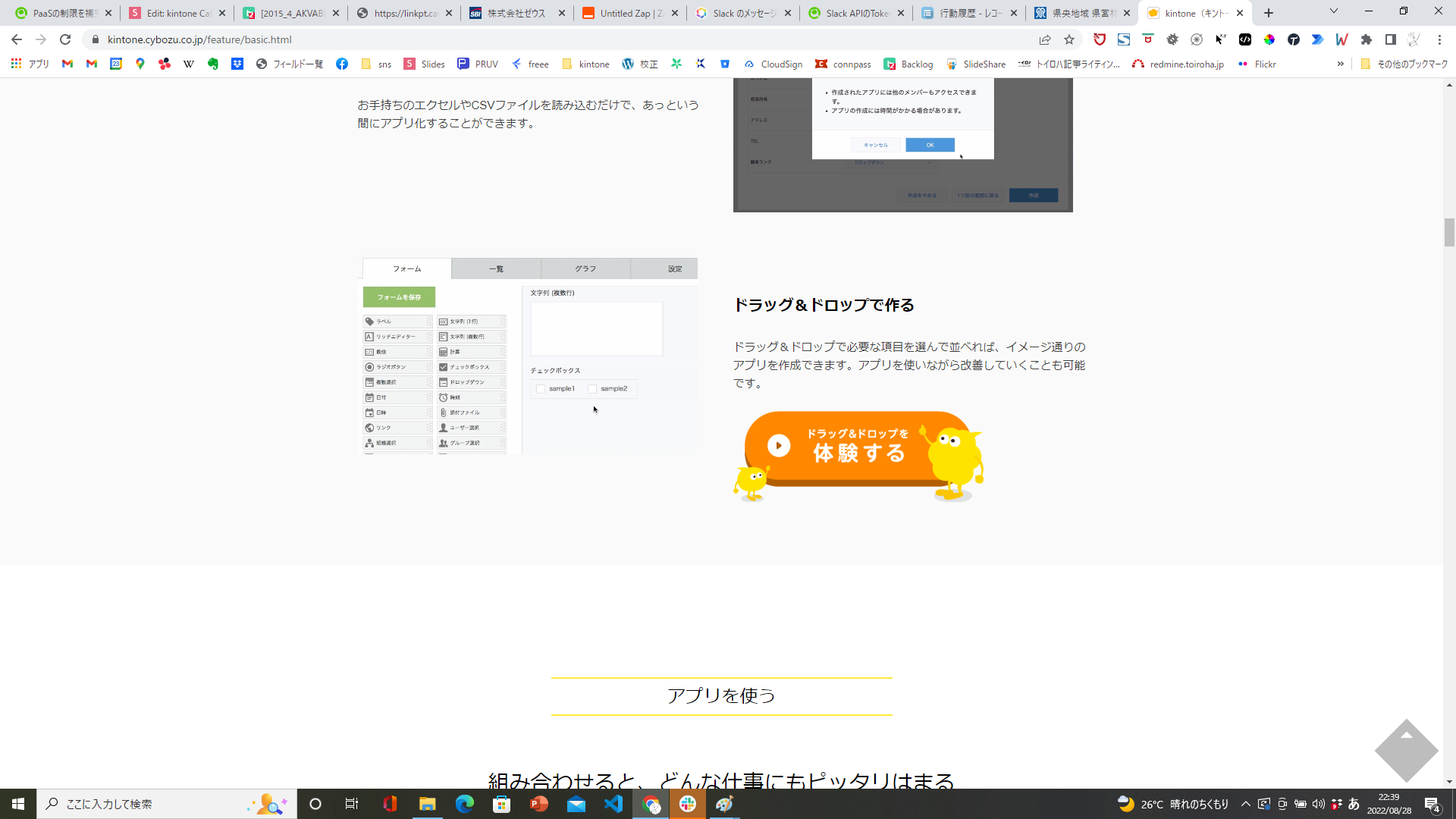The height and width of the screenshot is (819, 1456).
Task: Click the green フォームを保存 button
Action: tap(399, 297)
